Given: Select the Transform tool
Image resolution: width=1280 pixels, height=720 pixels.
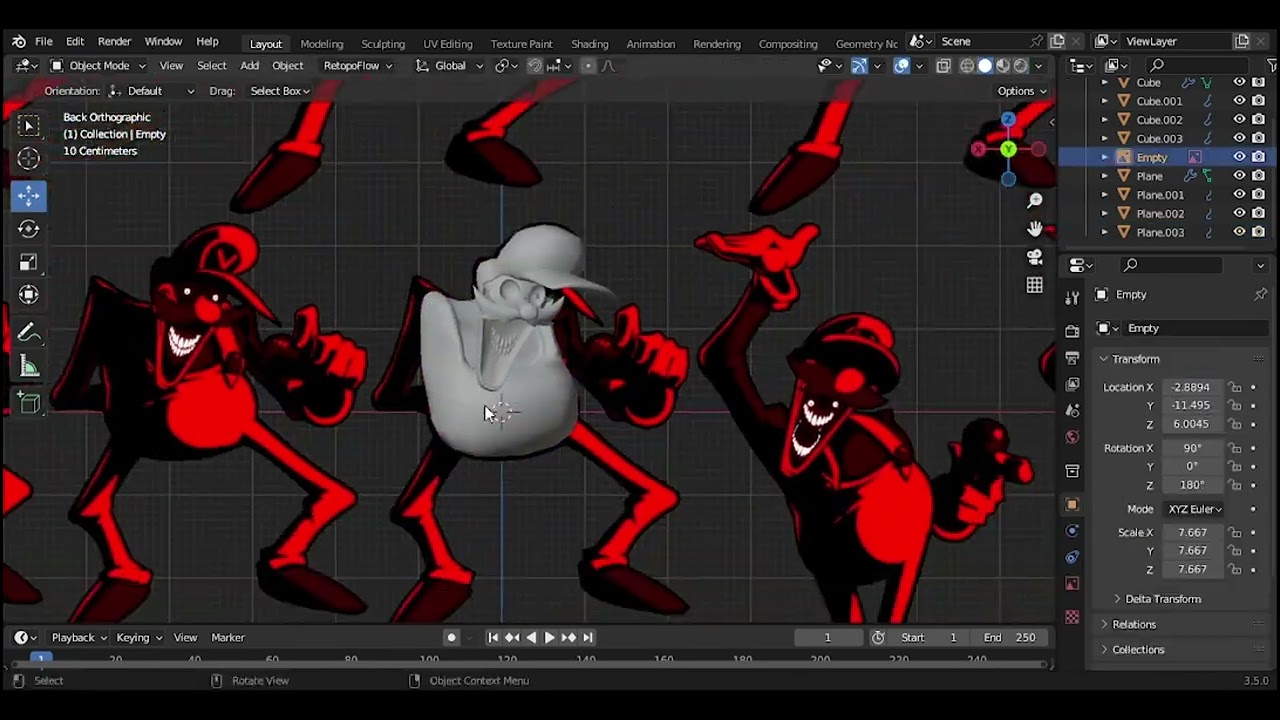Looking at the screenshot, I should 28,295.
